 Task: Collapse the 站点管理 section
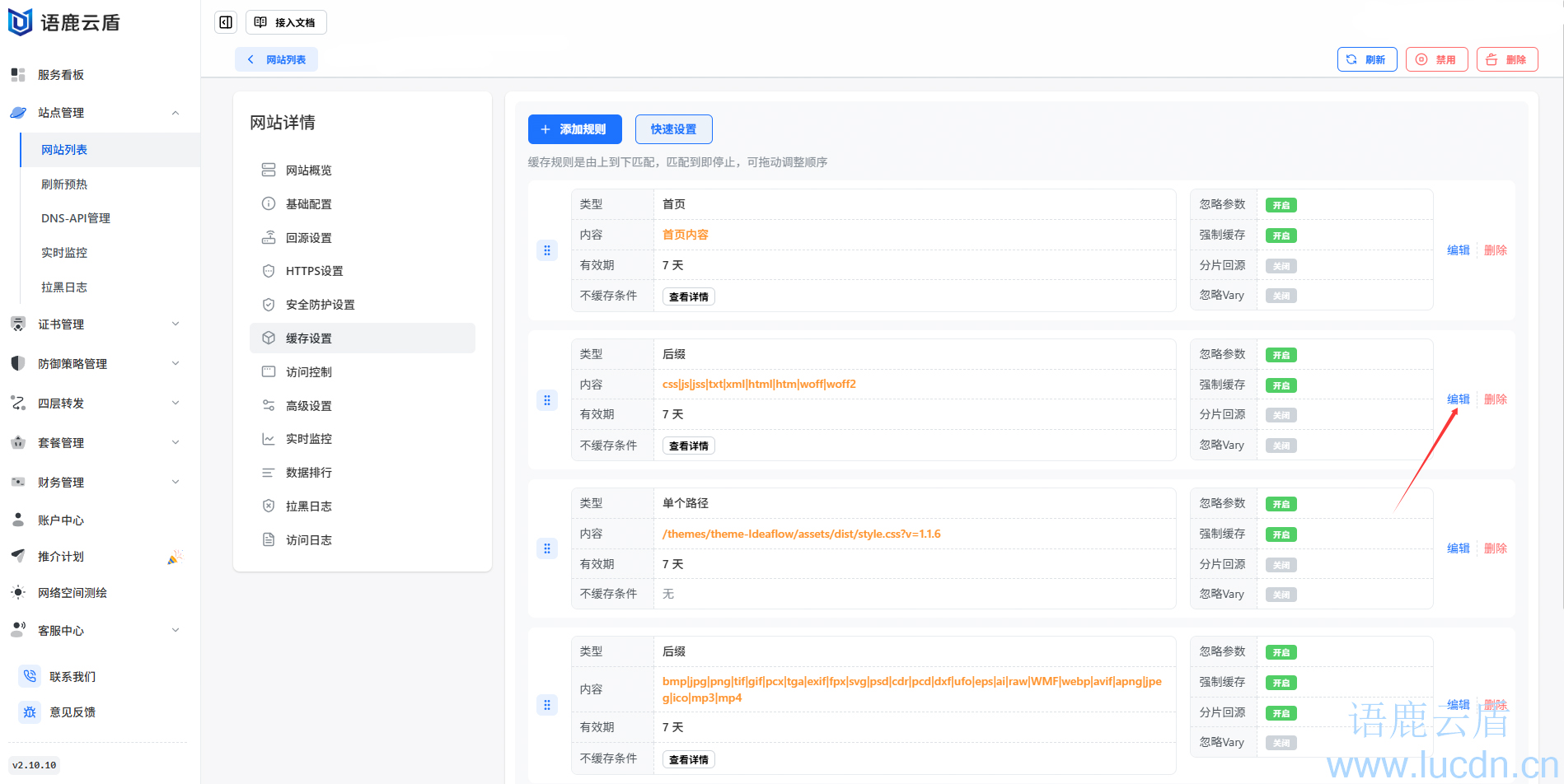point(95,113)
